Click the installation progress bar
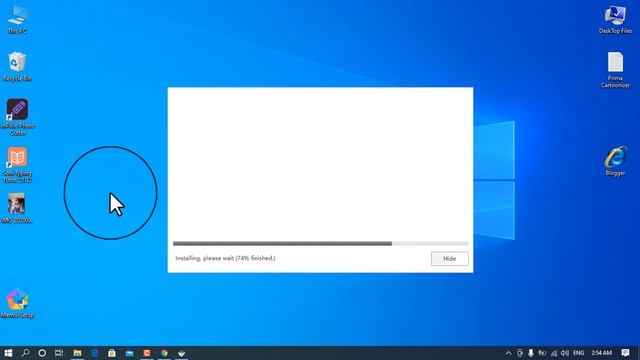The image size is (640, 360). [x=320, y=244]
